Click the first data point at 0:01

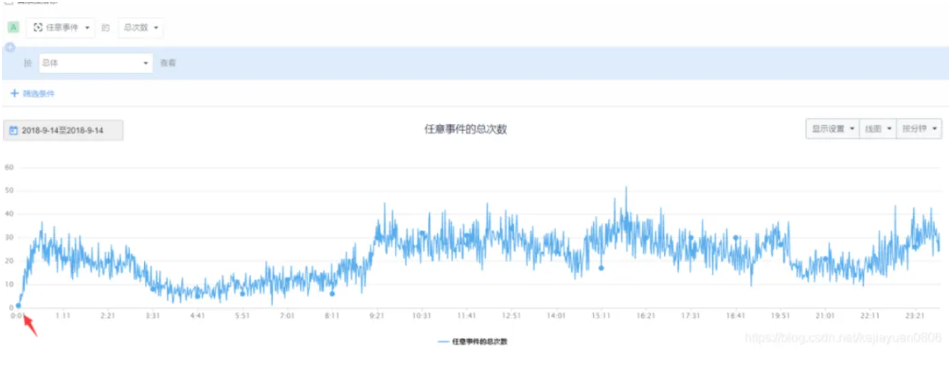click(x=18, y=306)
